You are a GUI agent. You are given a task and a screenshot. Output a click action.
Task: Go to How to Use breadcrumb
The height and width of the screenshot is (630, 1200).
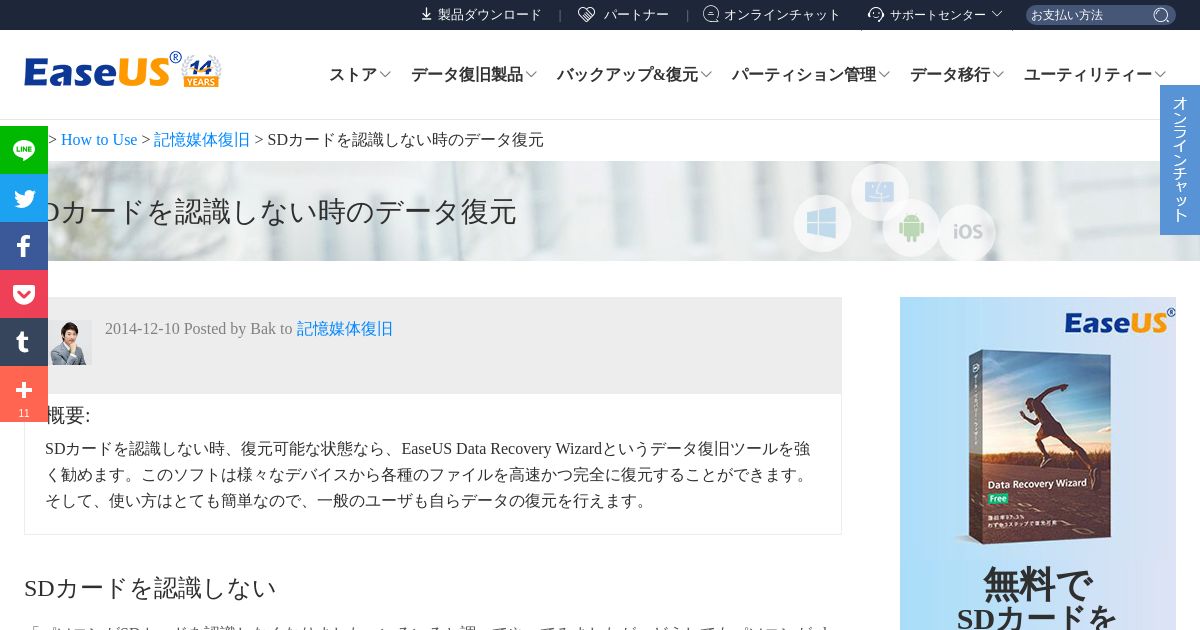tap(99, 140)
